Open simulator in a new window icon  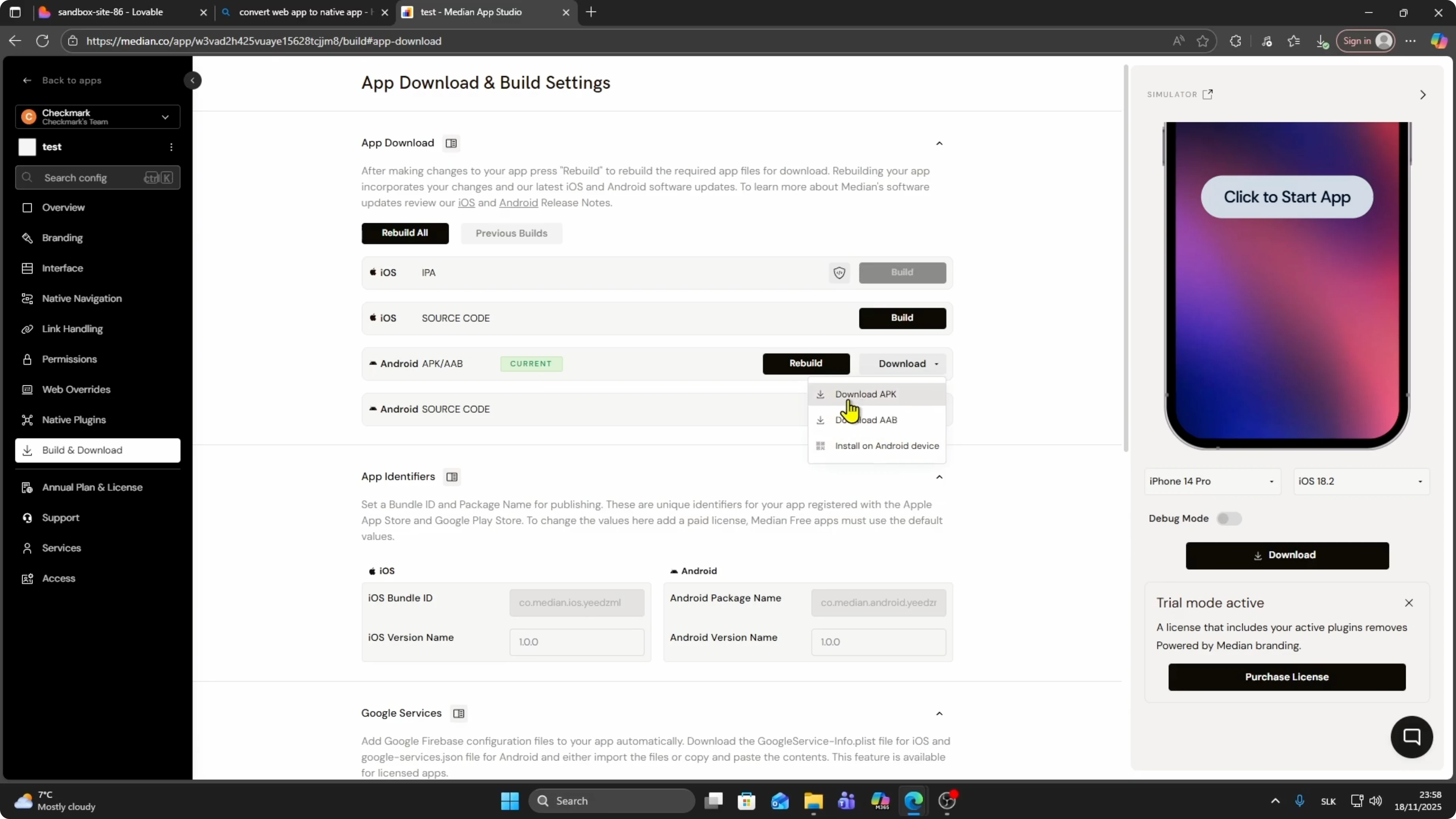pos(1208,95)
